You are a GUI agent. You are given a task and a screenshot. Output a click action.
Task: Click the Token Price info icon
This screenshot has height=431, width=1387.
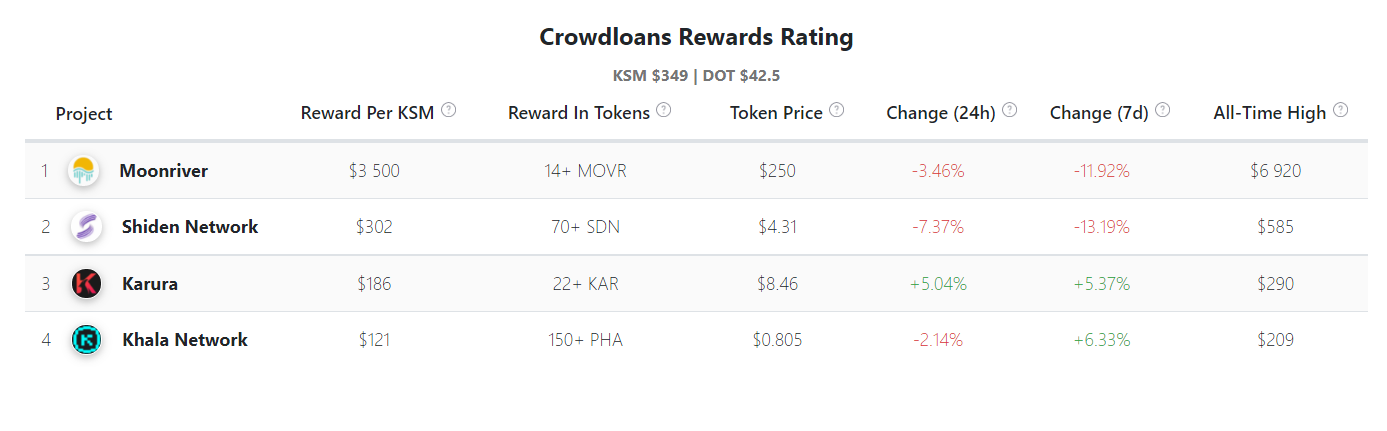click(837, 110)
